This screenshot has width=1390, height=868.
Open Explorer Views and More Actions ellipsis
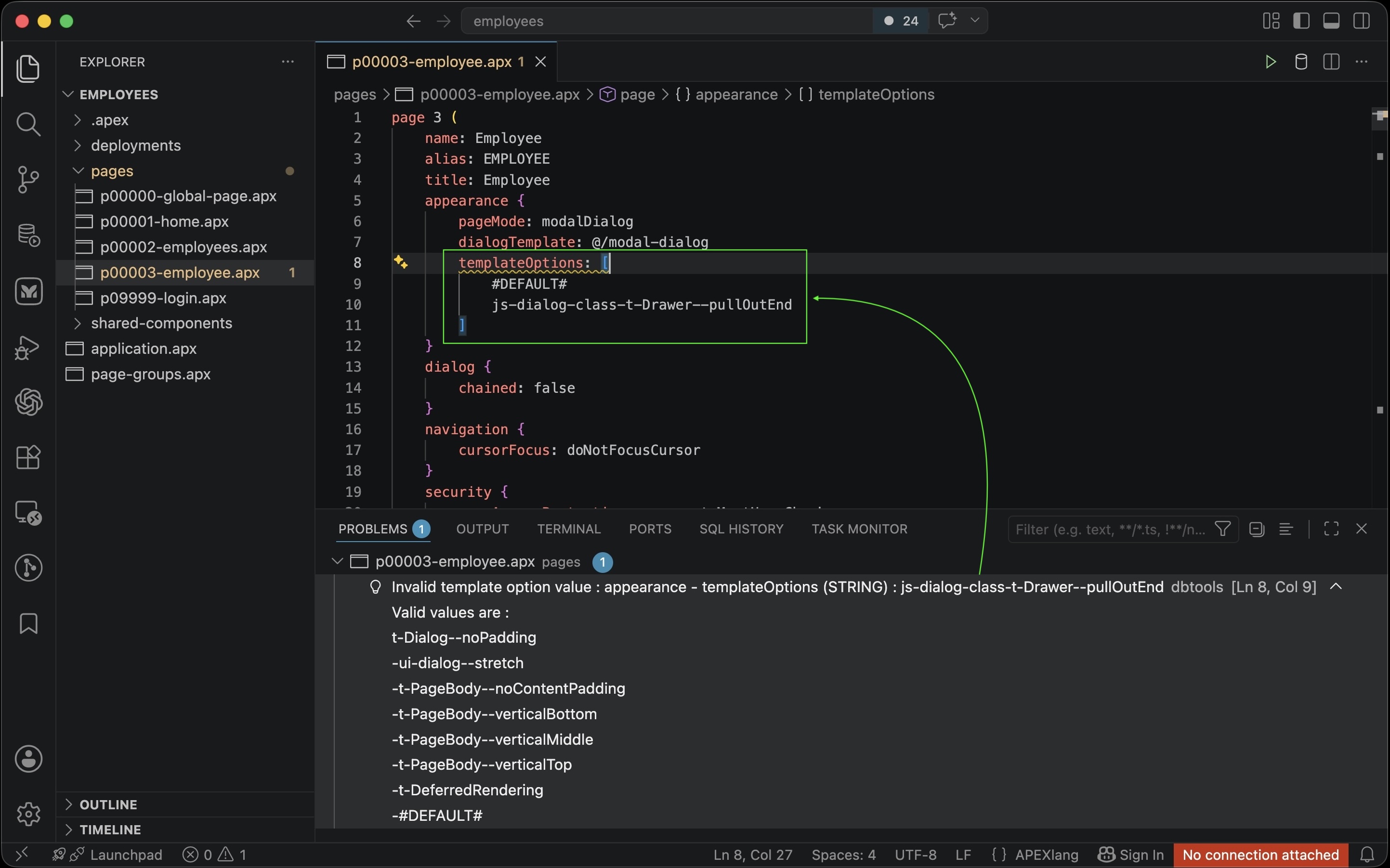pos(288,62)
